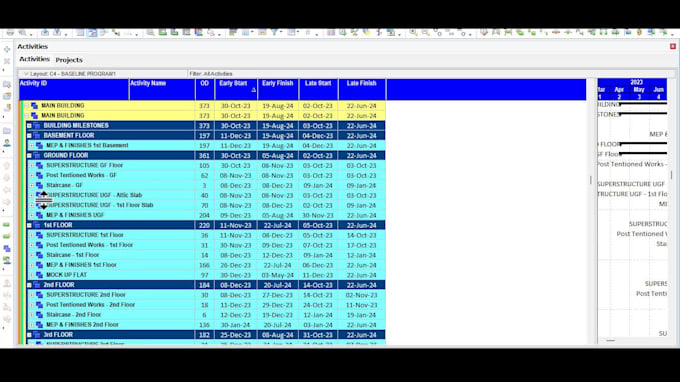Click the OD column header
The height and width of the screenshot is (382, 680).
(x=205, y=89)
